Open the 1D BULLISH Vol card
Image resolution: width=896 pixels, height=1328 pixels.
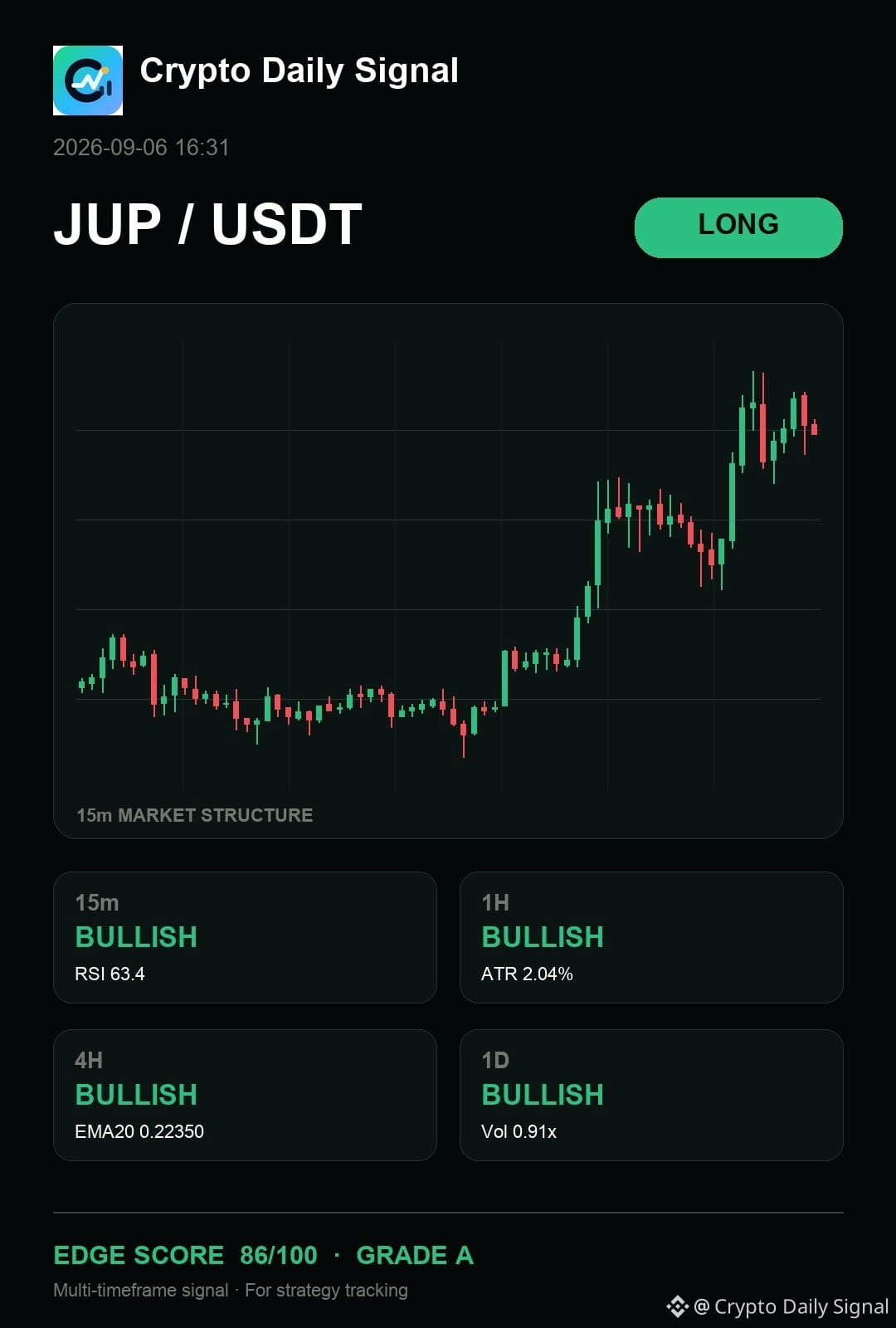651,1095
